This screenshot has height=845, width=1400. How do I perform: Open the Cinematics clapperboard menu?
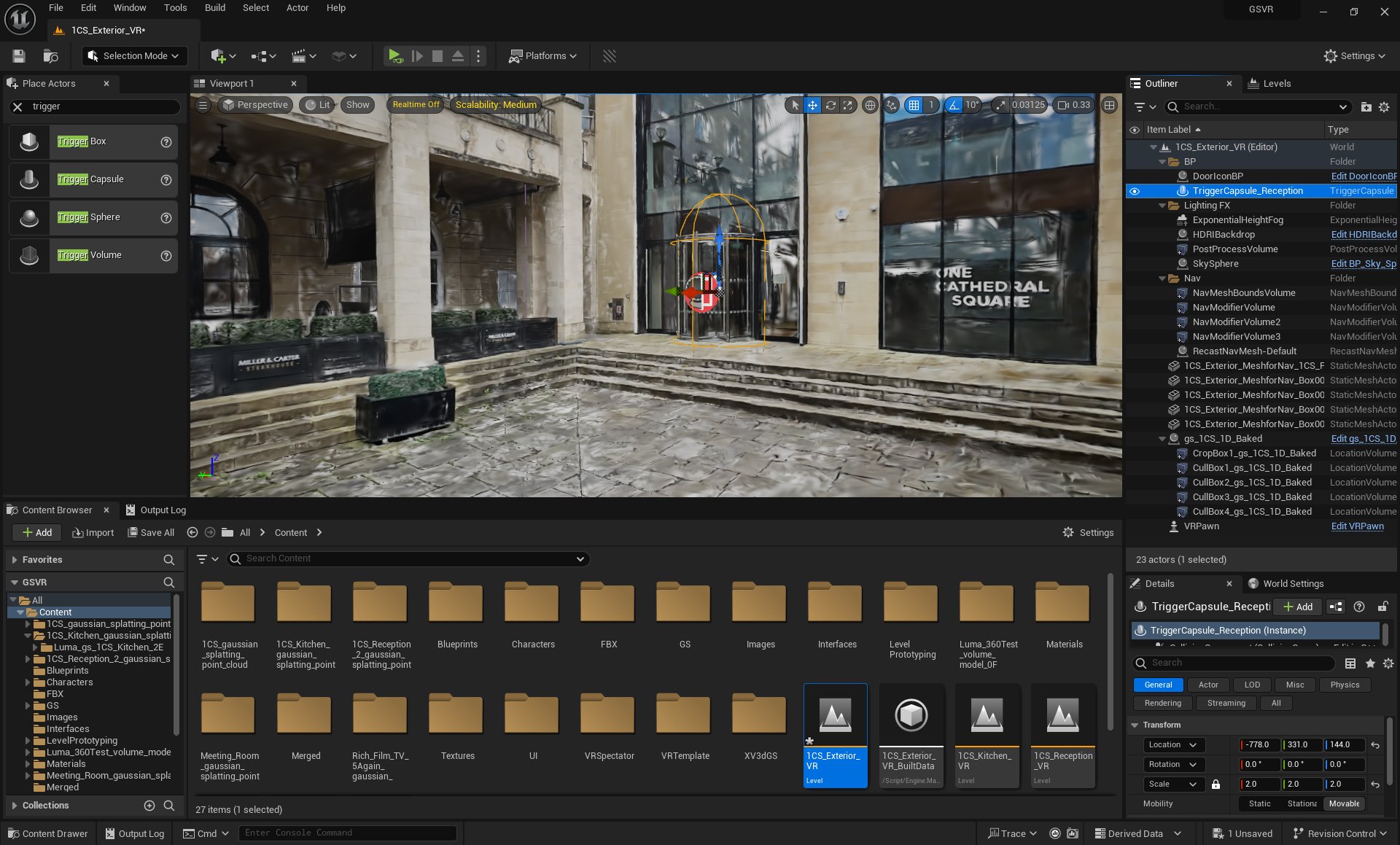point(303,56)
